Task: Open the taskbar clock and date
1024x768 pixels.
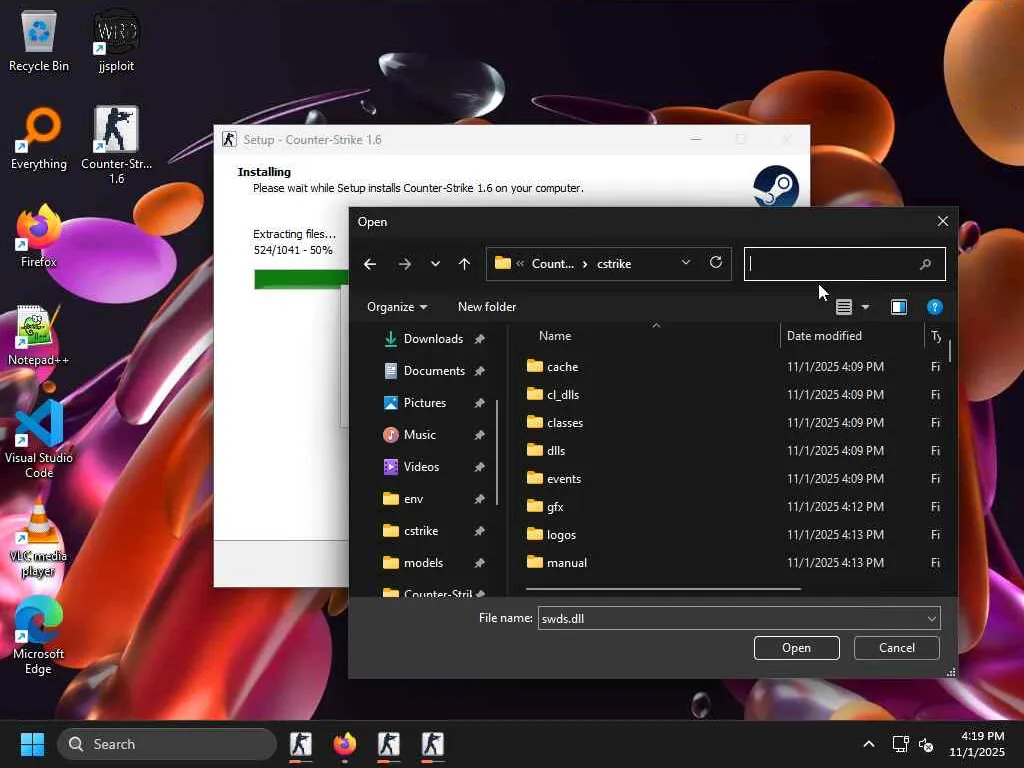Action: (x=977, y=744)
